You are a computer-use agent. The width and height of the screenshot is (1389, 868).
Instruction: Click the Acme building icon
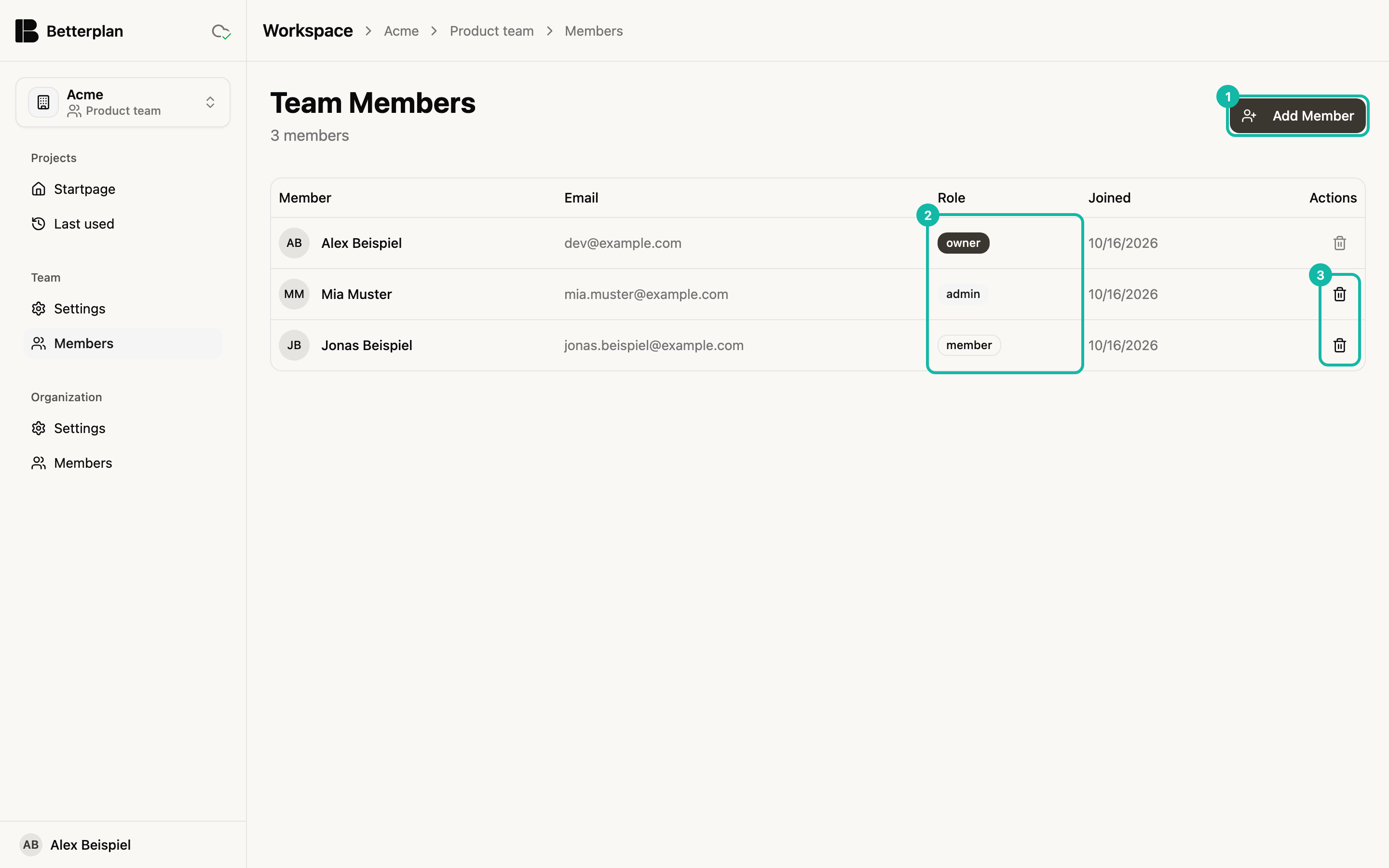pos(43,102)
